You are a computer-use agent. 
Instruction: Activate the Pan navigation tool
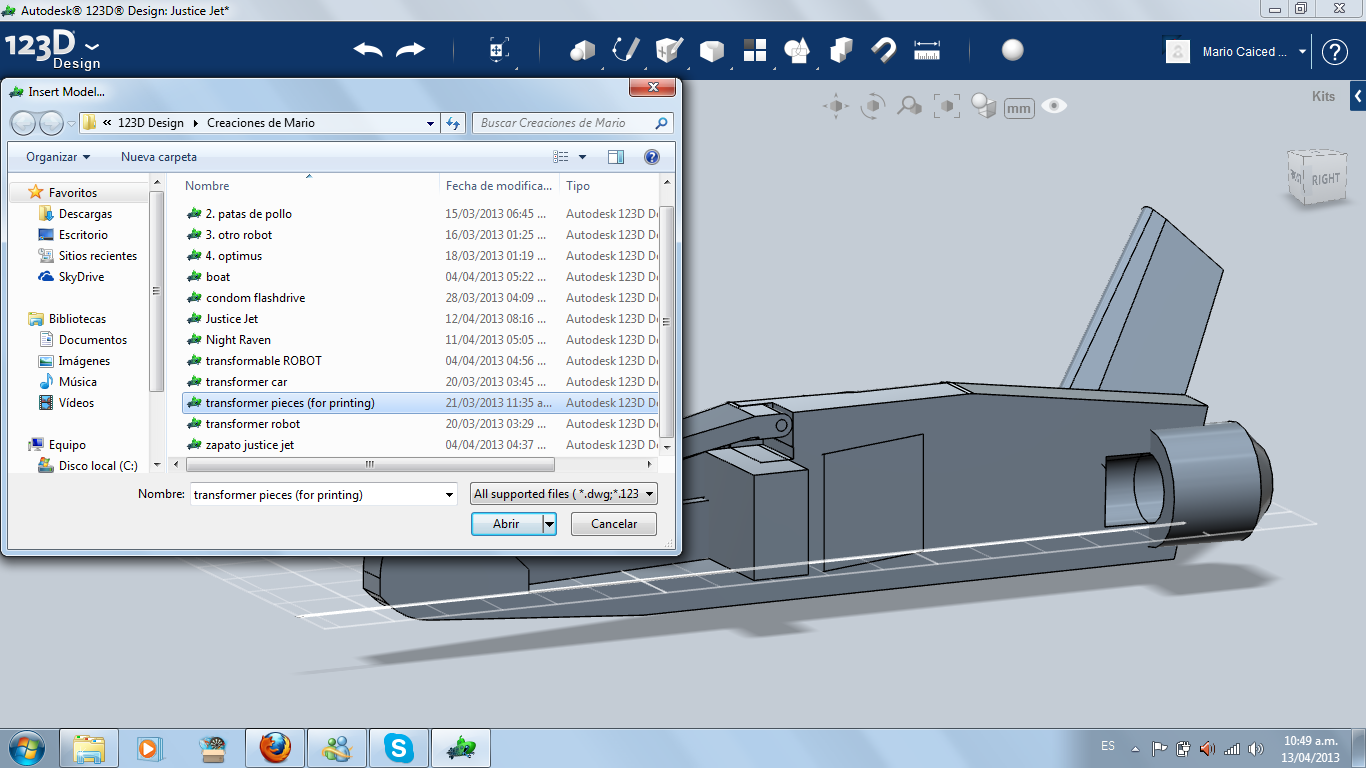(836, 106)
